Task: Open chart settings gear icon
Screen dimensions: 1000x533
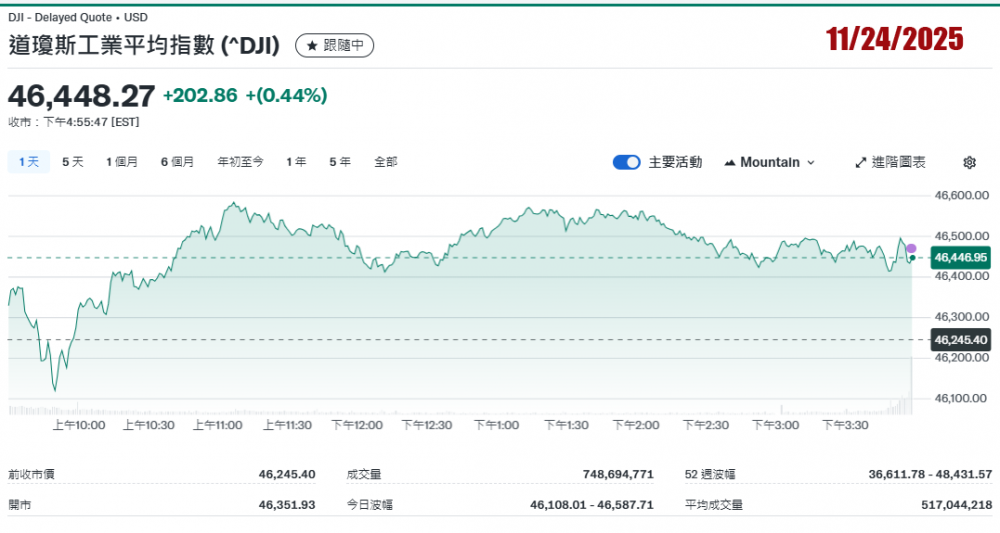Action: point(968,162)
